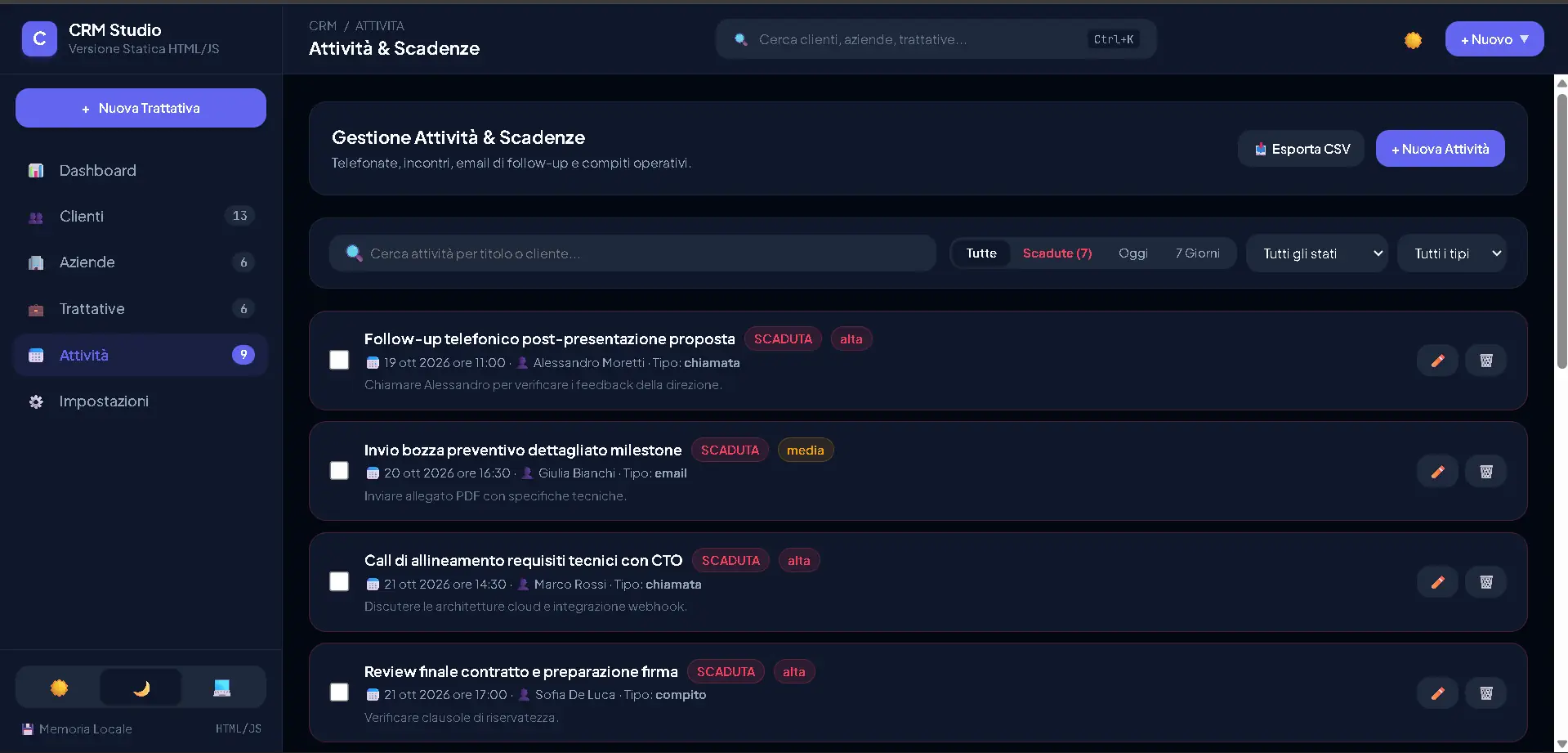Delete the Call di allineamento activity
This screenshot has height=753, width=1568.
coord(1486,582)
